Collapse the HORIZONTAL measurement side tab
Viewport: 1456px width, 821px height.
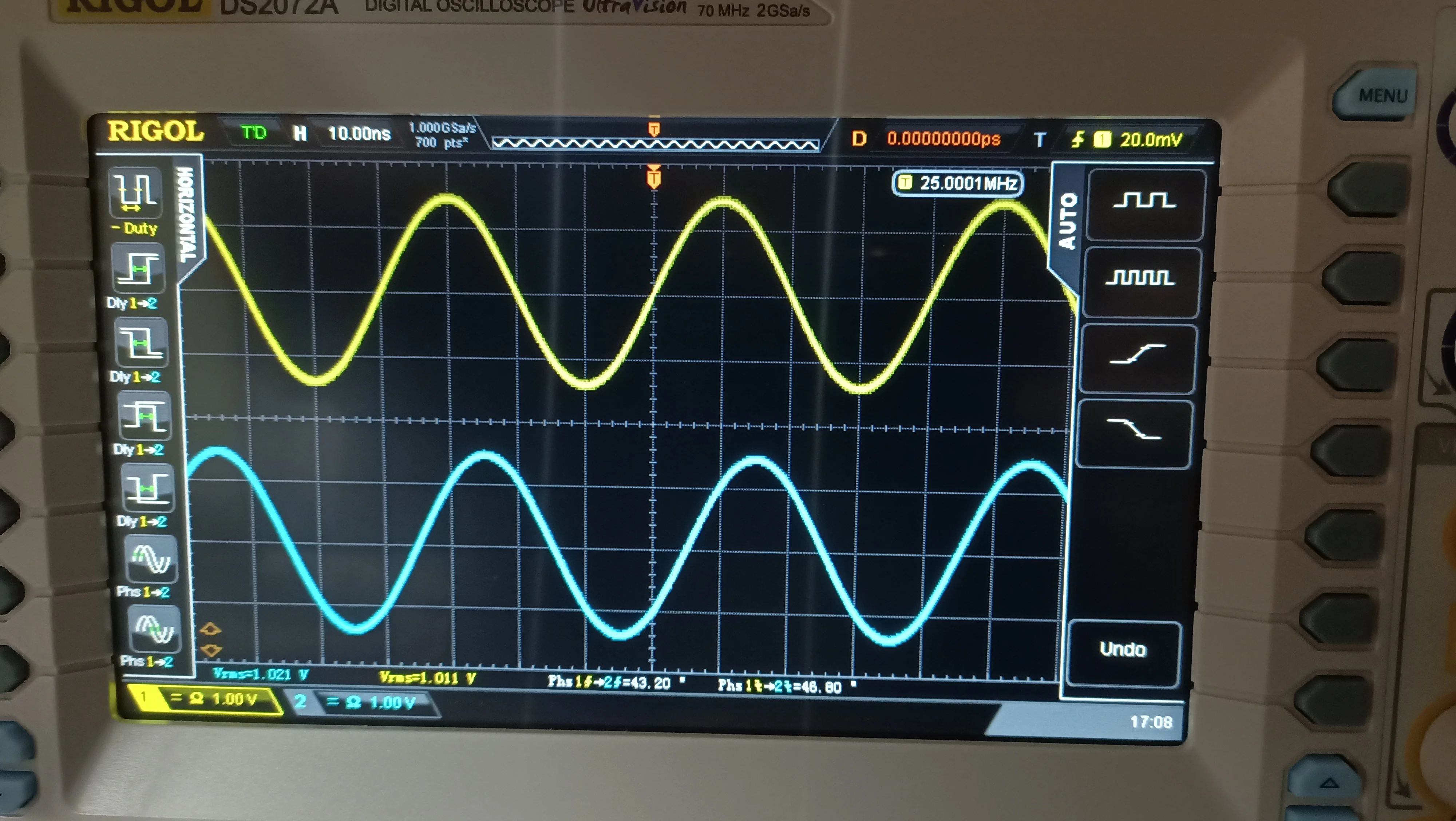pos(187,215)
